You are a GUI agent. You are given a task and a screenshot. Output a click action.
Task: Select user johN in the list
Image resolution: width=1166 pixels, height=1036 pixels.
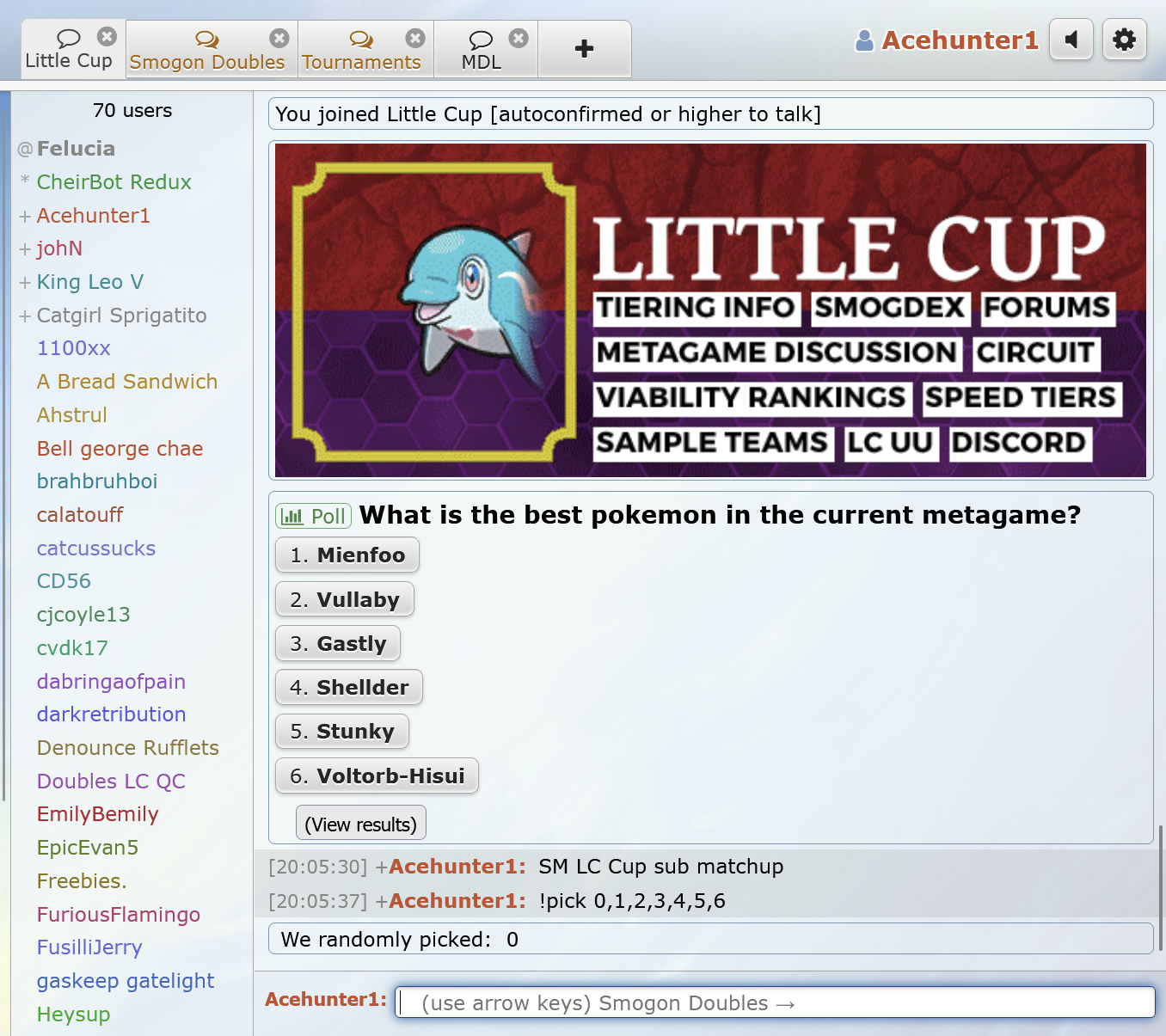click(x=60, y=248)
